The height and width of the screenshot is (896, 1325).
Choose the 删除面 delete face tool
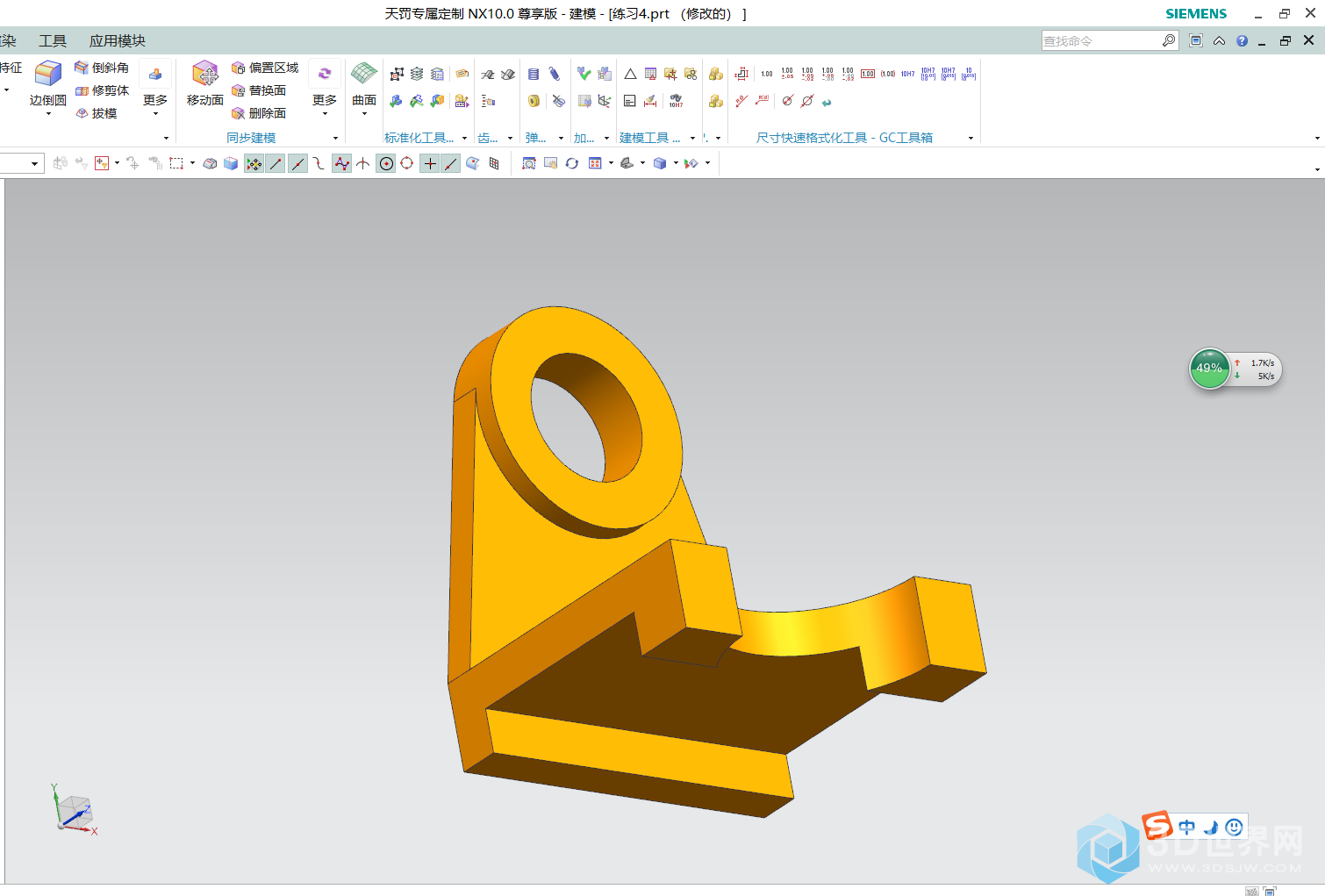(x=259, y=113)
